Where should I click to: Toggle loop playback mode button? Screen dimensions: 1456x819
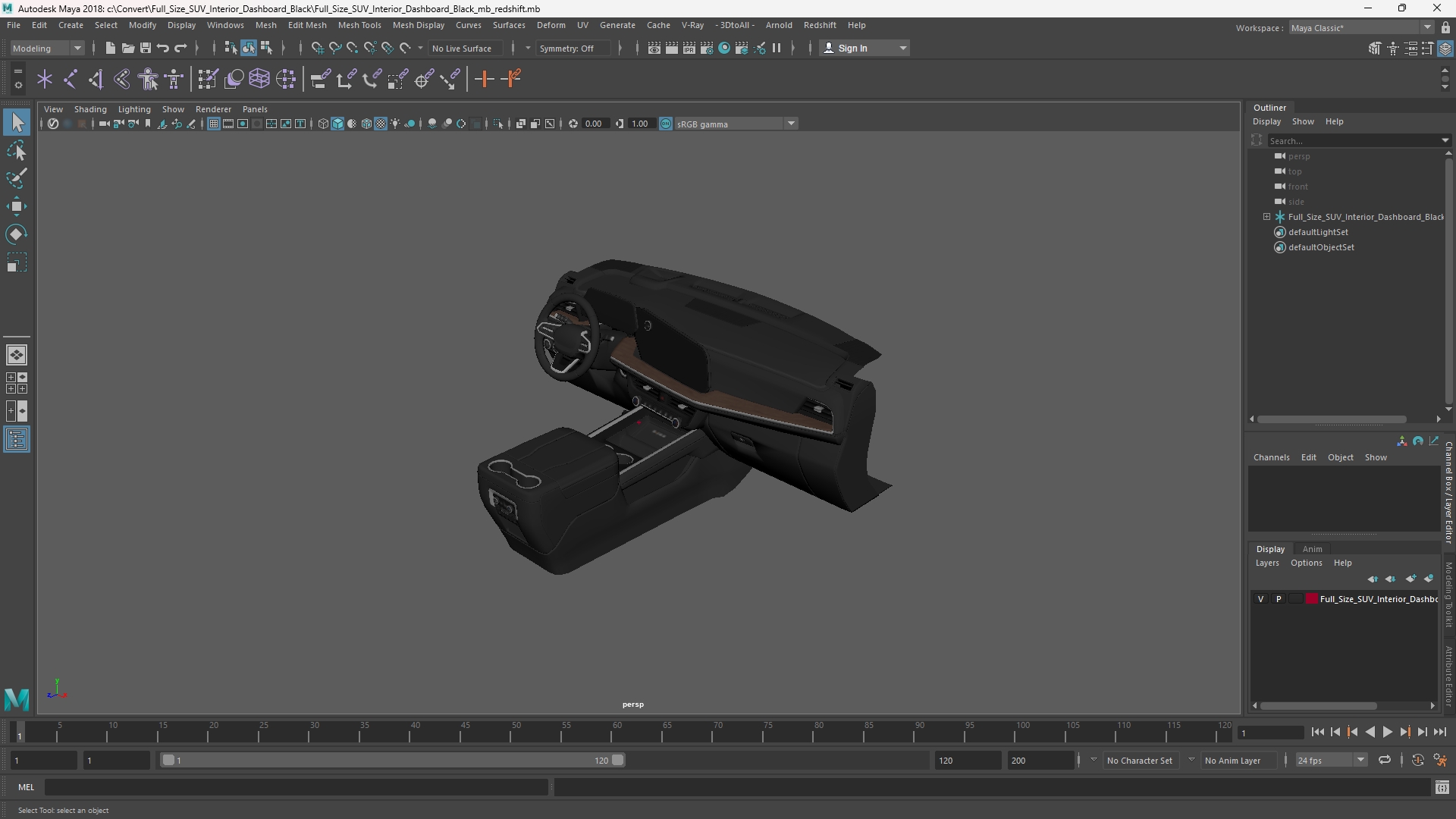(1385, 760)
